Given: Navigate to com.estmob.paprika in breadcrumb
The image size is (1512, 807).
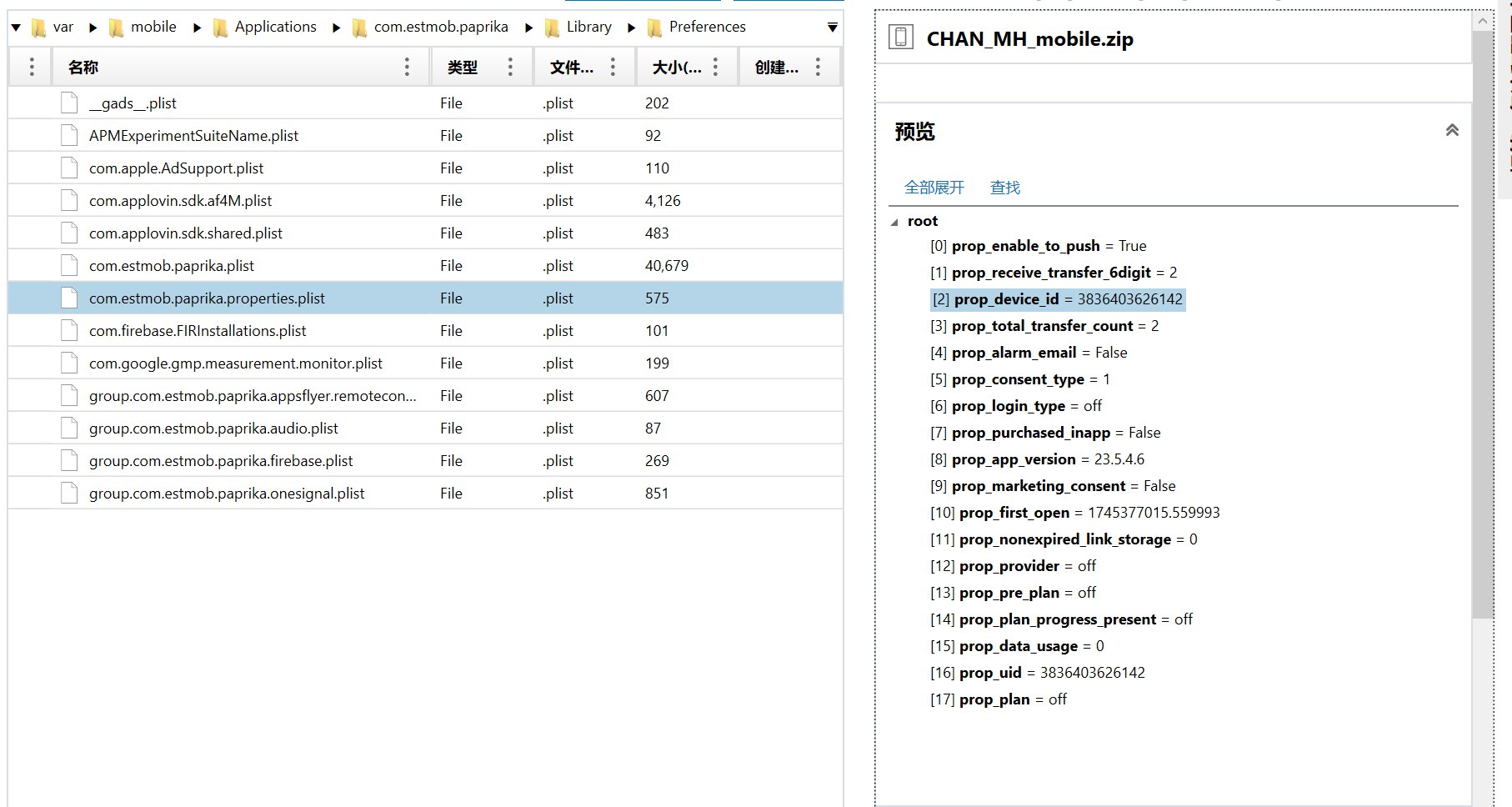Looking at the screenshot, I should pos(440,27).
